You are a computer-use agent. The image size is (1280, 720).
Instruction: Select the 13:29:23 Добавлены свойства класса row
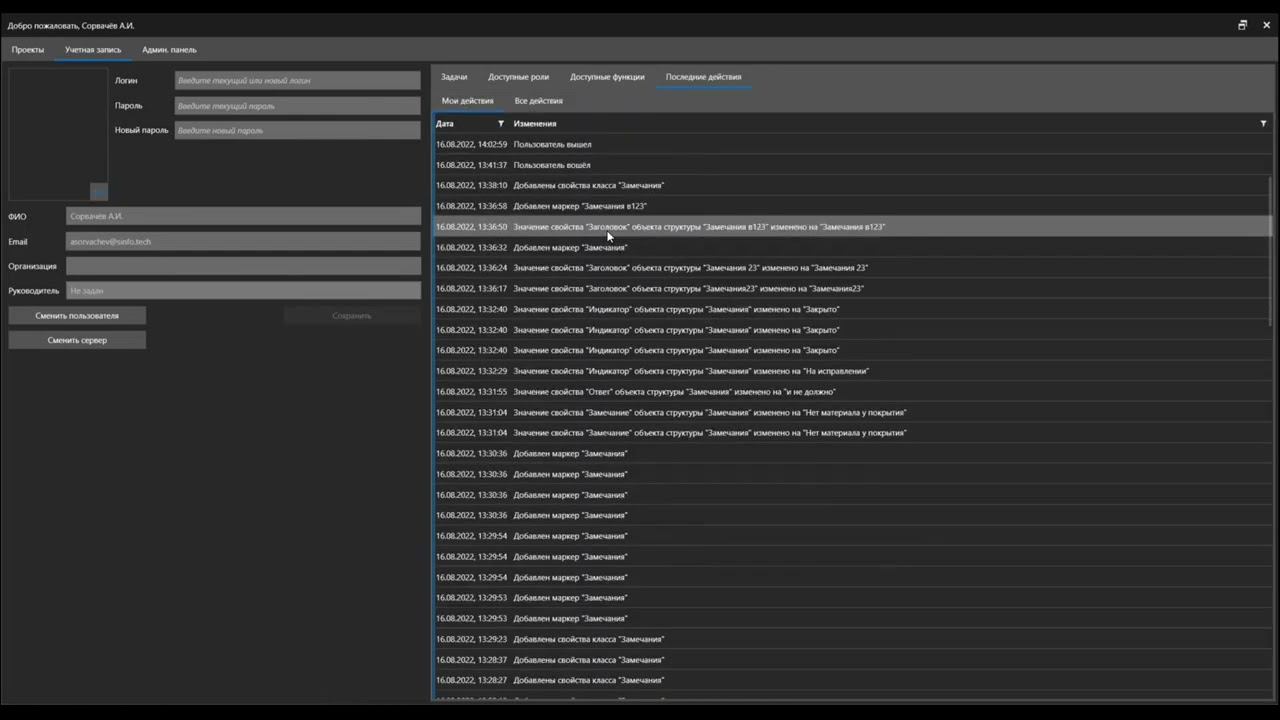click(853, 639)
